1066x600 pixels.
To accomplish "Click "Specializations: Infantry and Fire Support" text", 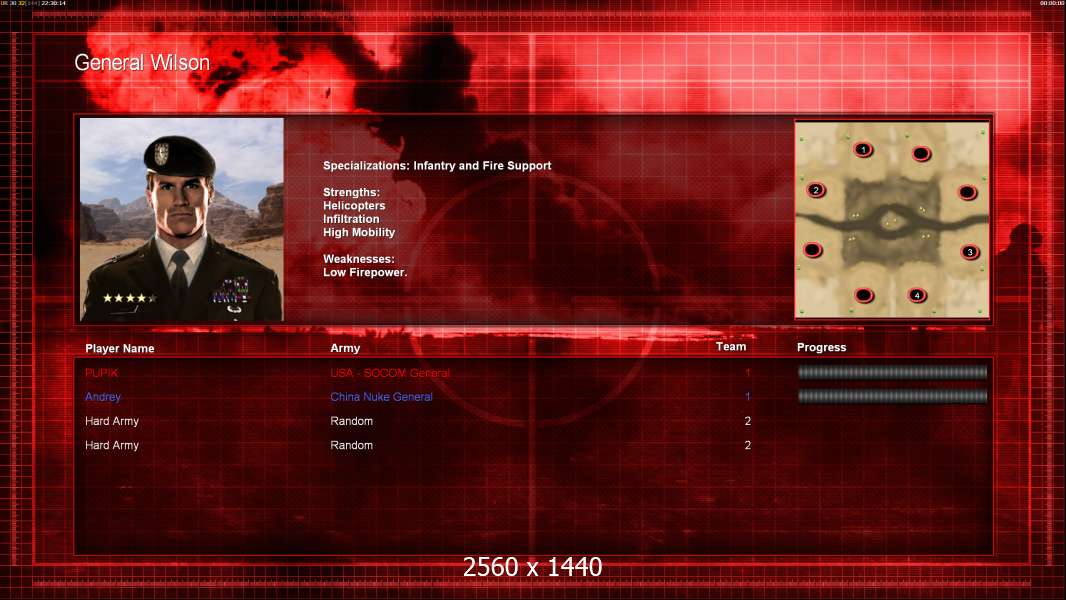I will point(437,166).
